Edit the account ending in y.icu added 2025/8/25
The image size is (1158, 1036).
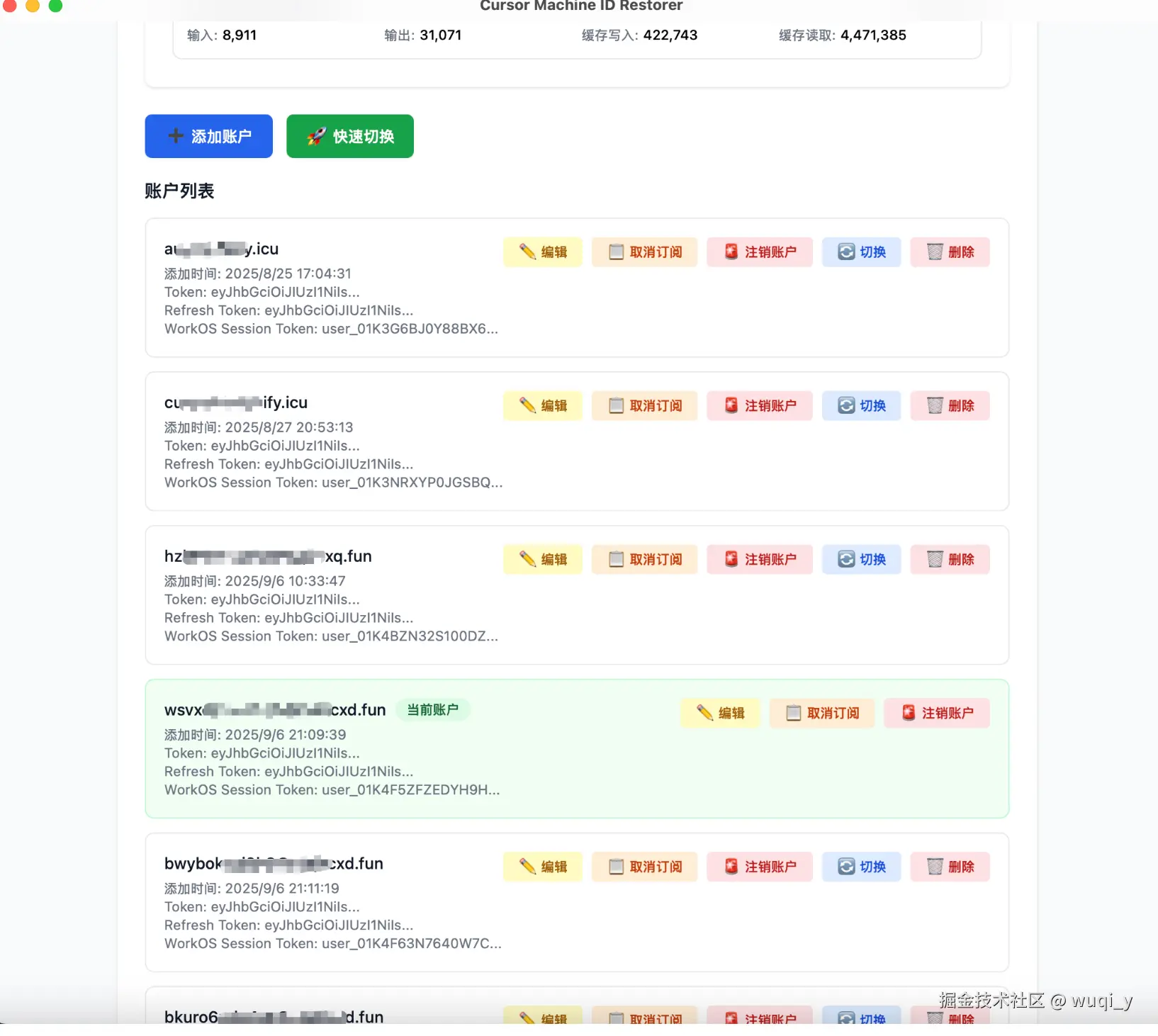coord(543,252)
